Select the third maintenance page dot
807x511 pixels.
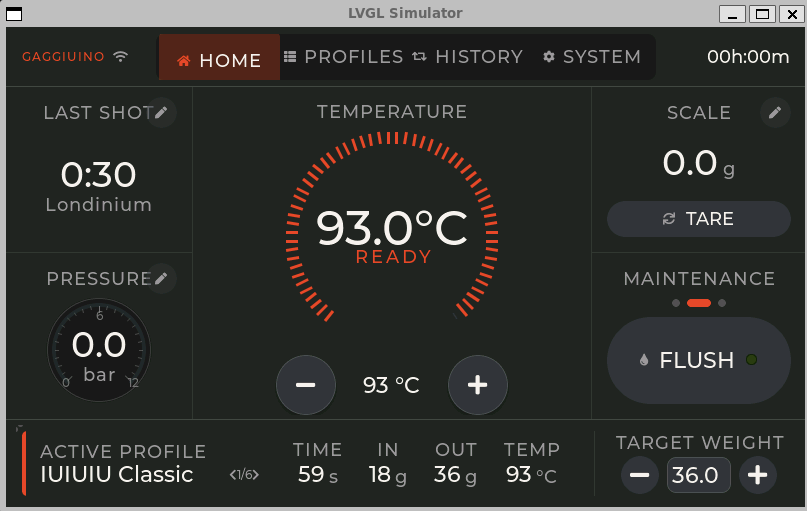click(x=722, y=303)
